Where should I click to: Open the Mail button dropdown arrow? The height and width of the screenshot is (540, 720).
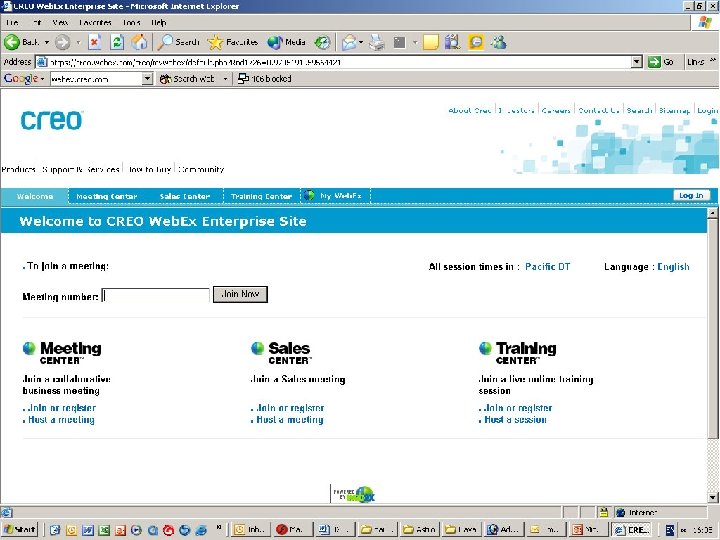click(361, 43)
